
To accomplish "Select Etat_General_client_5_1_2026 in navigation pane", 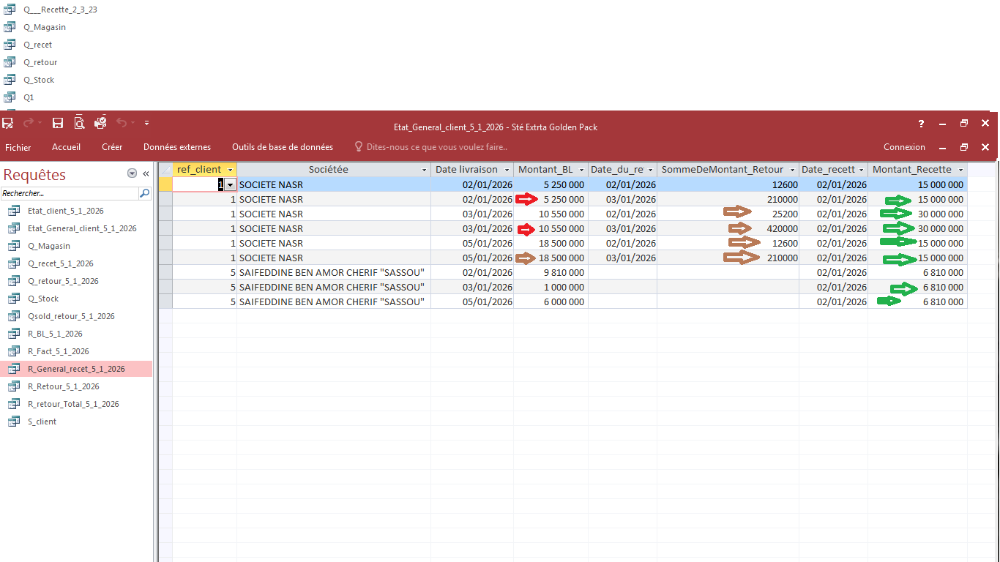I will pyautogui.click(x=82, y=228).
